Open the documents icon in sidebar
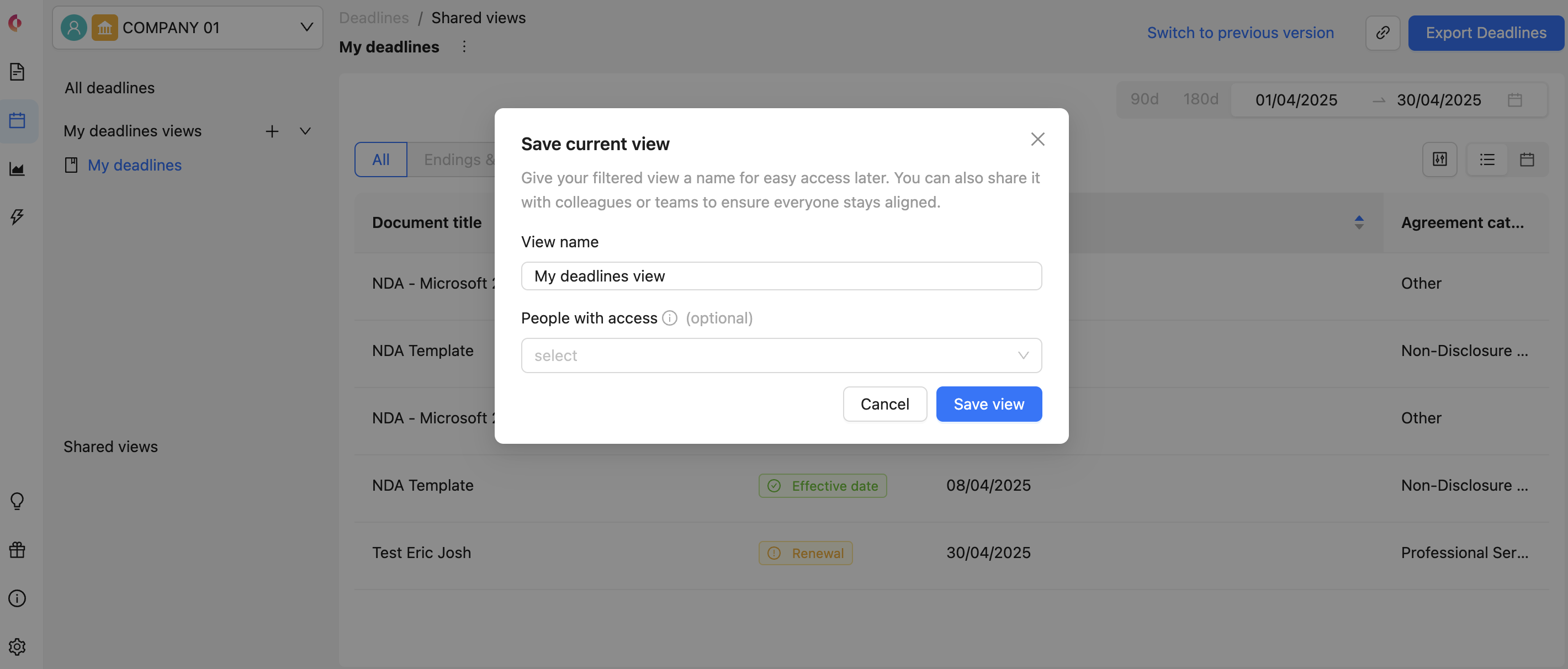Screen dimensions: 1568x669 tap(17, 72)
